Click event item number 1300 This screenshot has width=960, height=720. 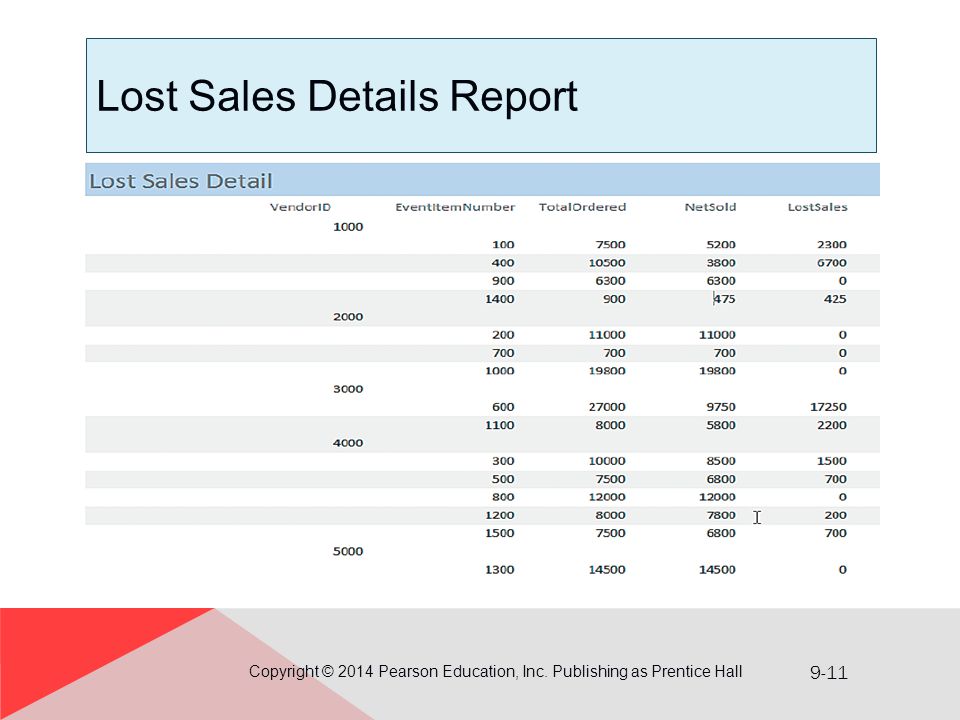click(x=500, y=569)
